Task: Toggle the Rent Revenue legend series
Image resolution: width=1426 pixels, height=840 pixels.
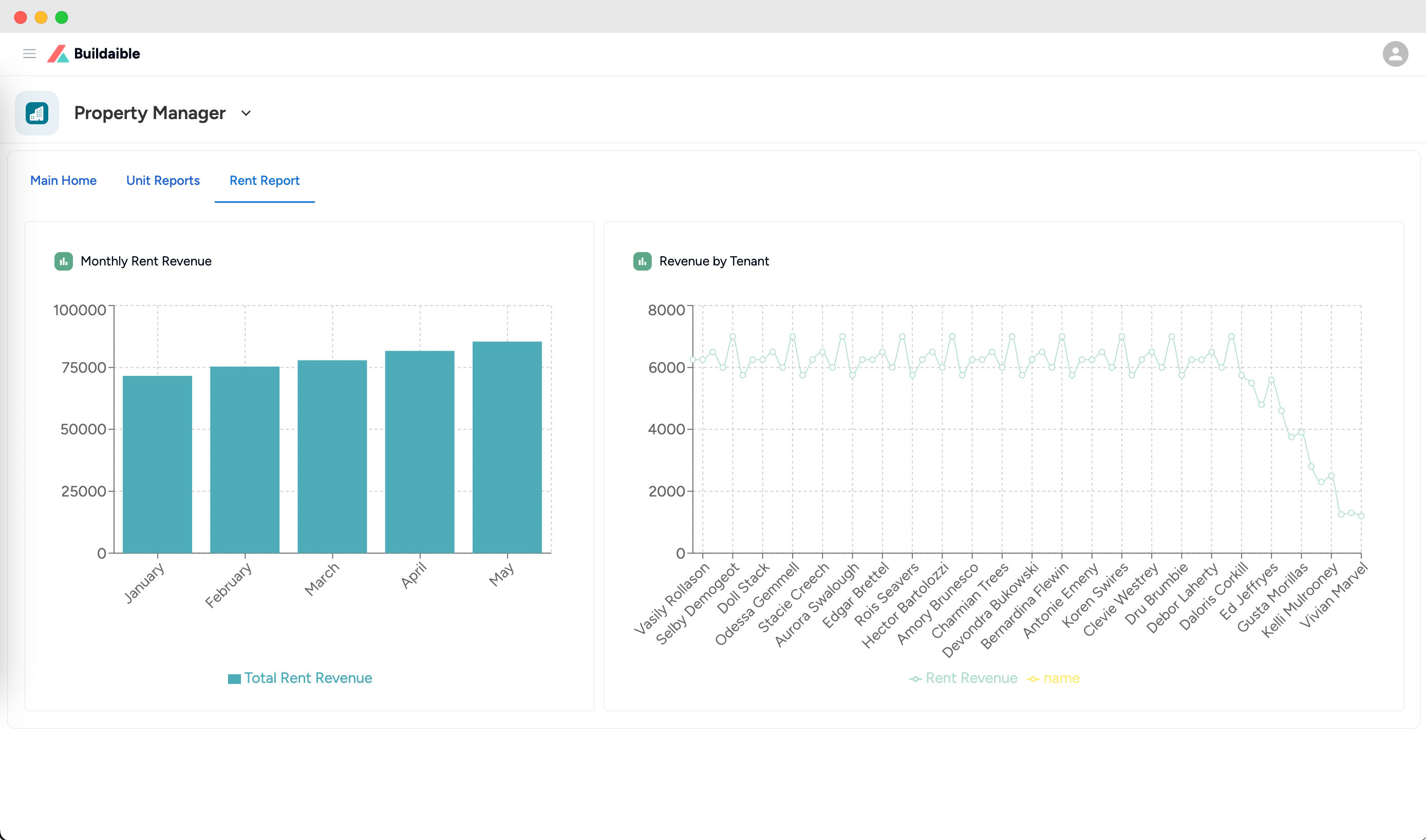Action: click(963, 678)
